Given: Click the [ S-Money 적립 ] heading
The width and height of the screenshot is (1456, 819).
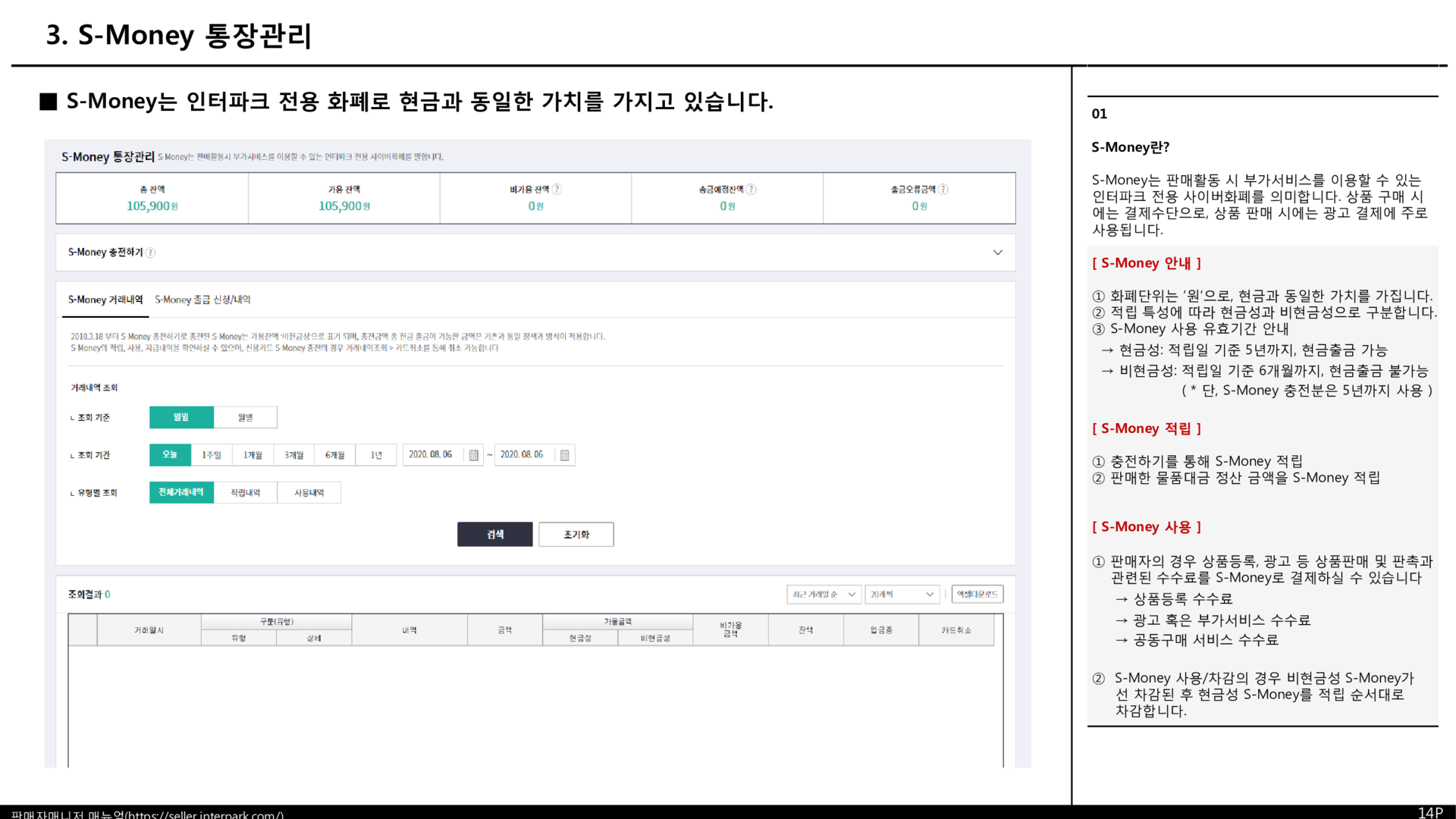Looking at the screenshot, I should (1147, 428).
